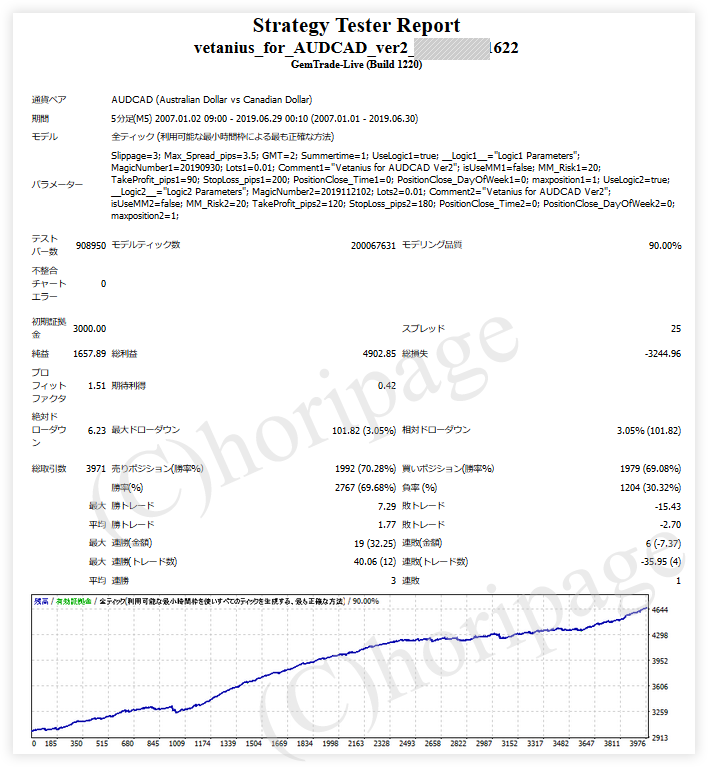Screen dimensions: 708x767
Task: Click the relative drawdown value 3.05% (101.82)
Action: [649, 430]
